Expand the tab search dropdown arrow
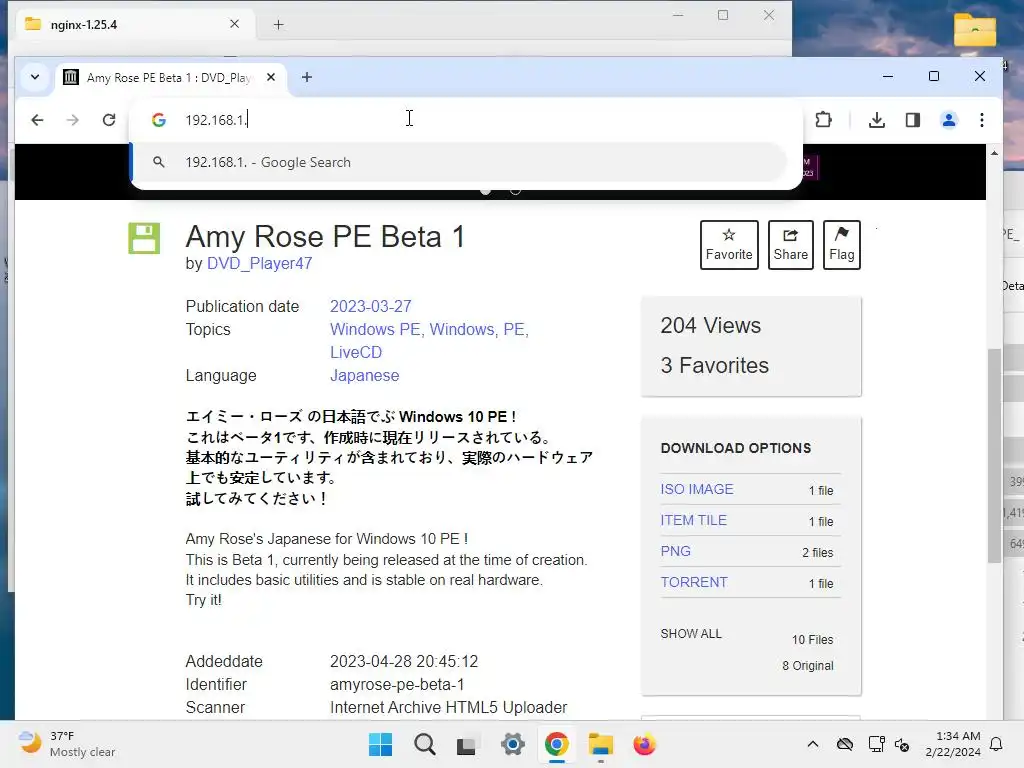 click(35, 77)
